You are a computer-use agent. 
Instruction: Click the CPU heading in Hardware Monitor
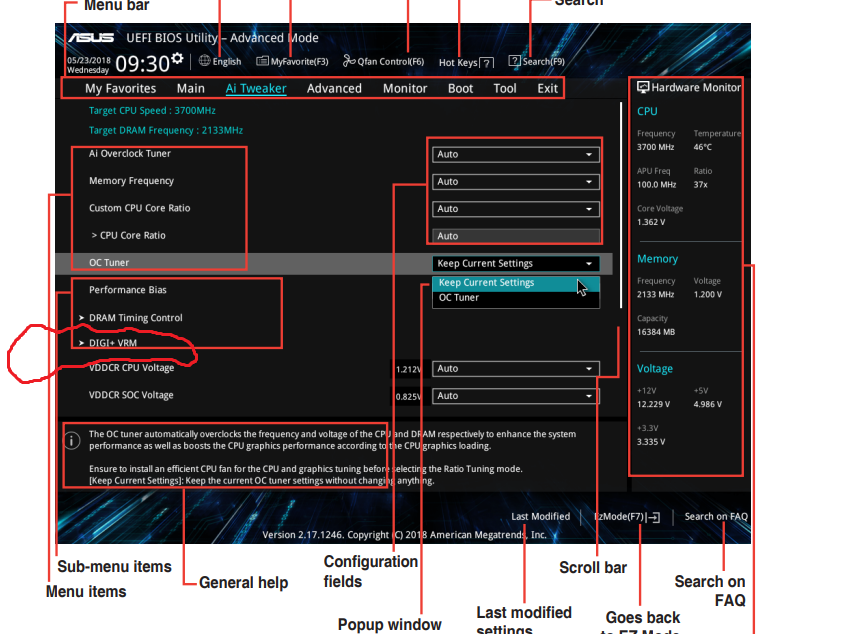(647, 111)
